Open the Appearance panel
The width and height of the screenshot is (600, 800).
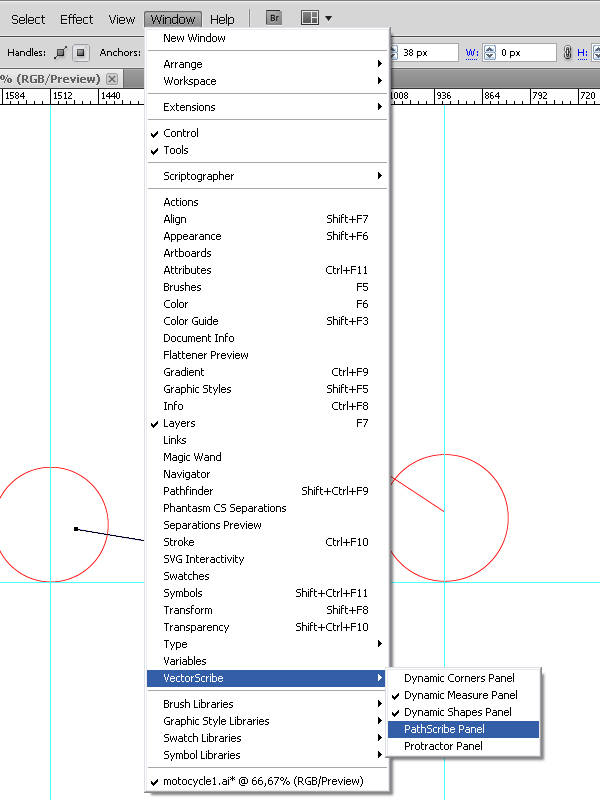coord(267,236)
